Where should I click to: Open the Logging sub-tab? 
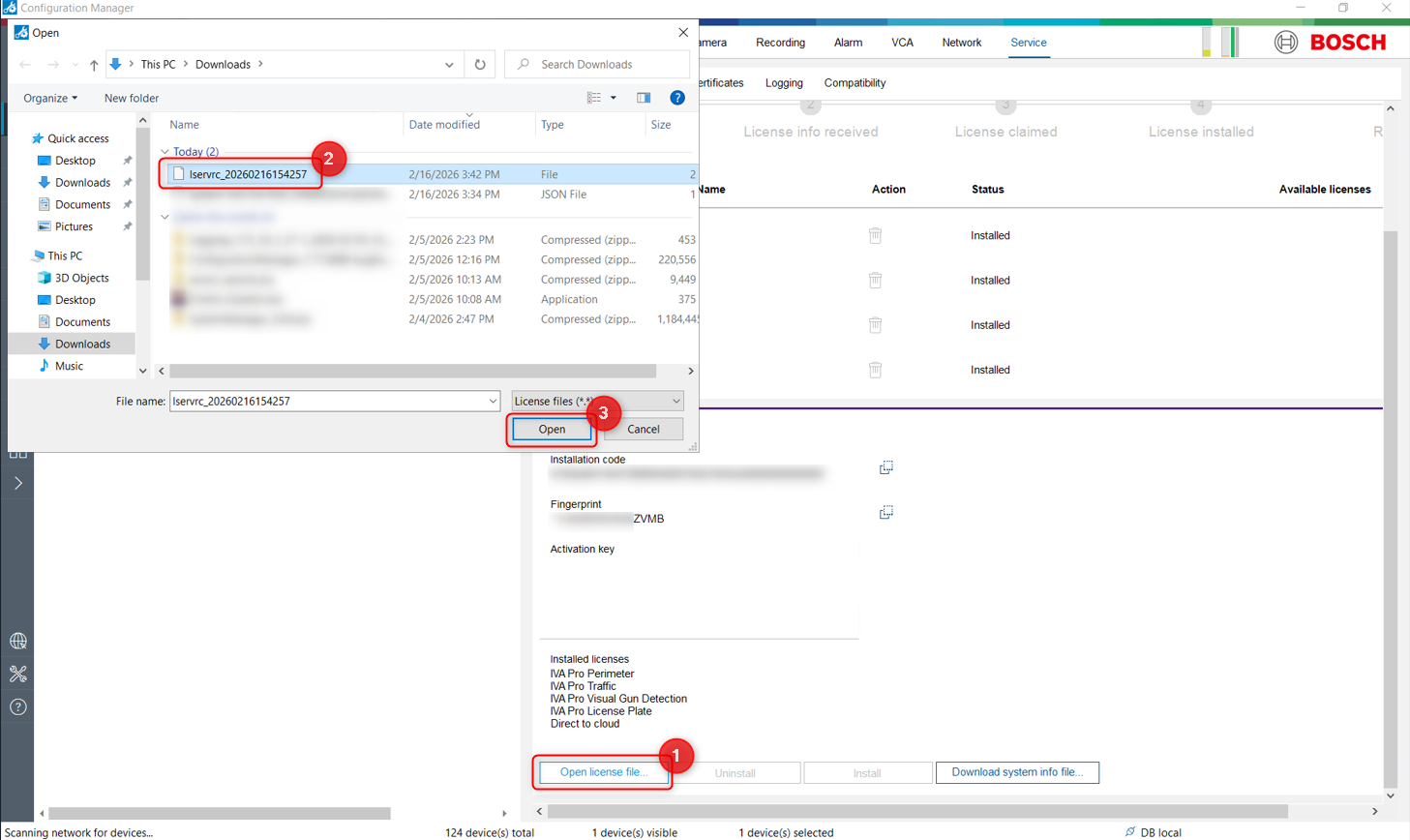[783, 83]
